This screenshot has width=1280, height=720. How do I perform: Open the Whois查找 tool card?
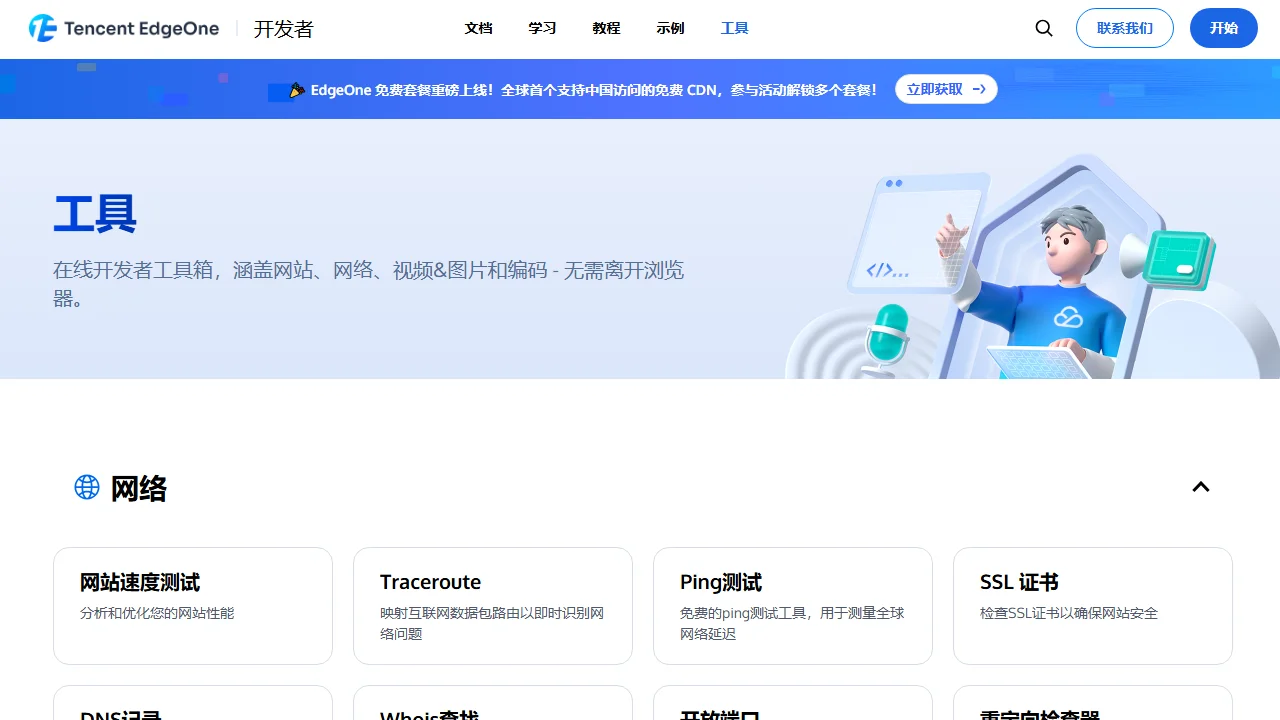point(492,710)
